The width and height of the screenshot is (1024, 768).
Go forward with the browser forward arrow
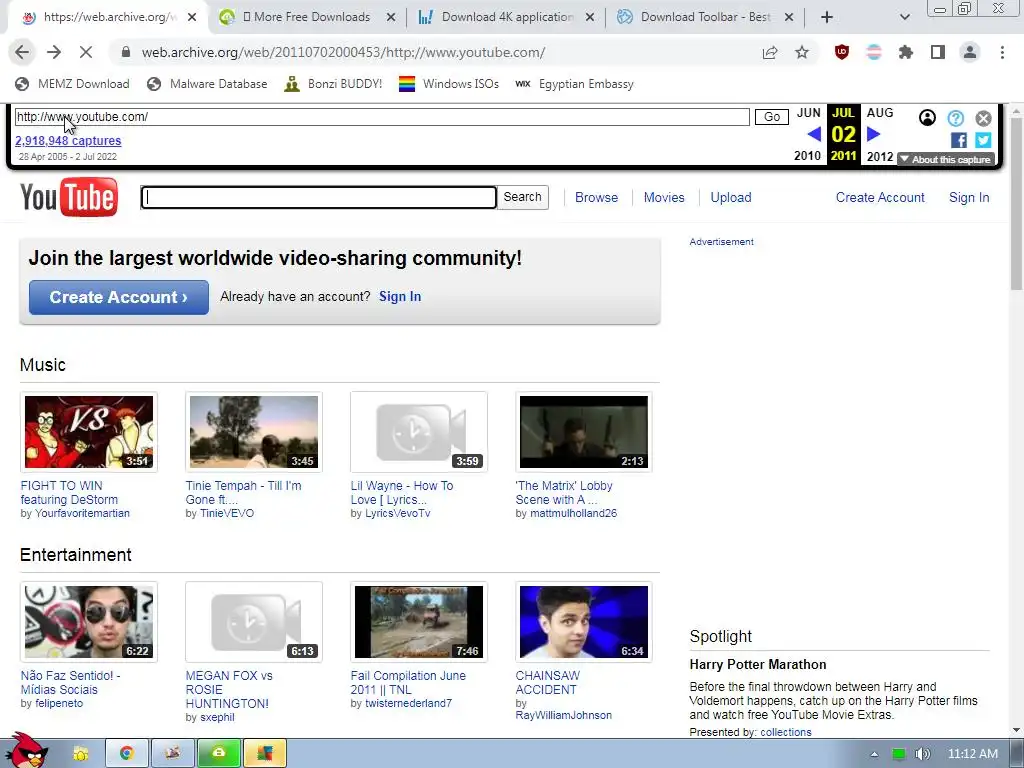[x=54, y=52]
